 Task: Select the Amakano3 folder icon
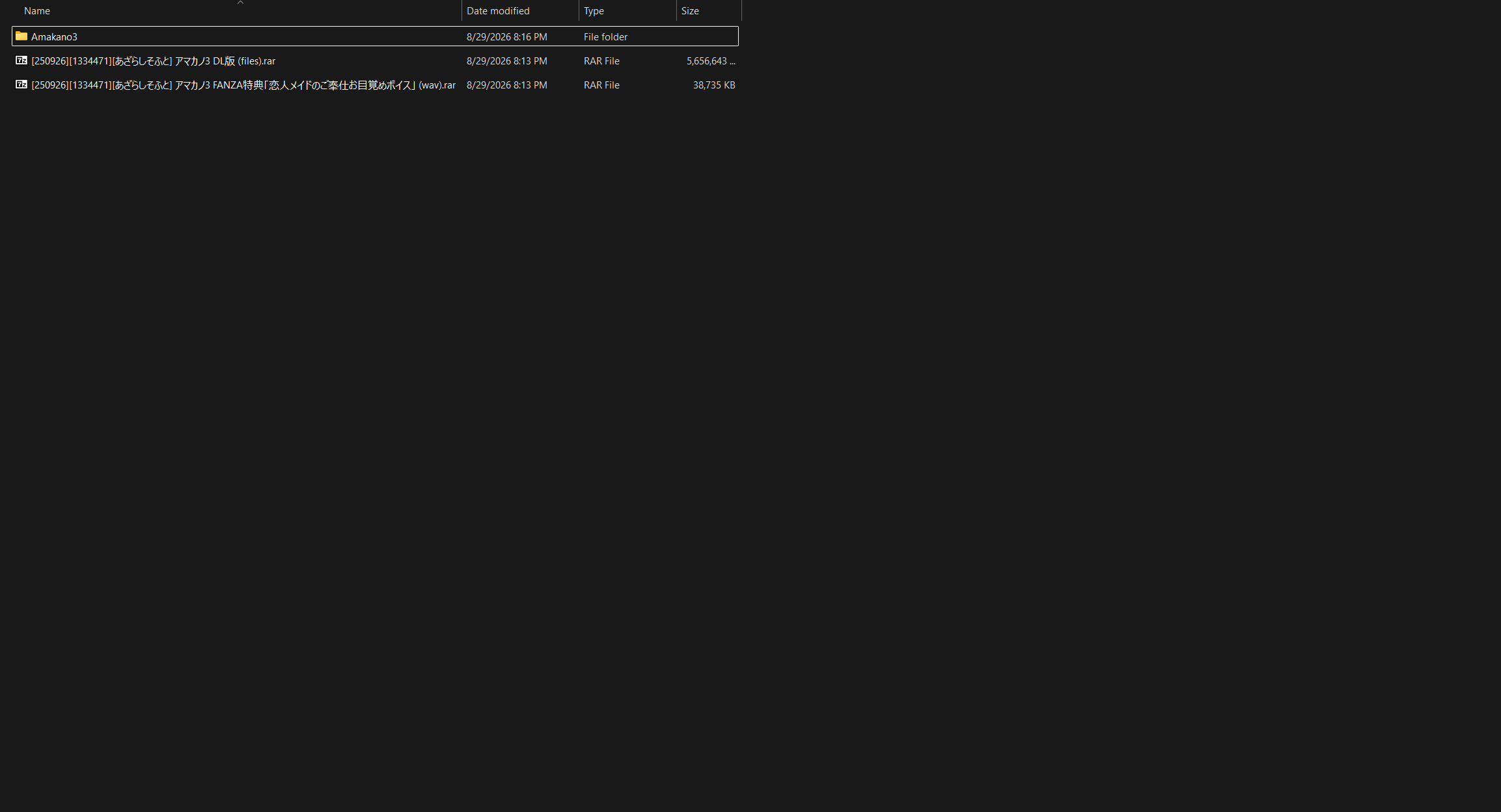point(21,36)
